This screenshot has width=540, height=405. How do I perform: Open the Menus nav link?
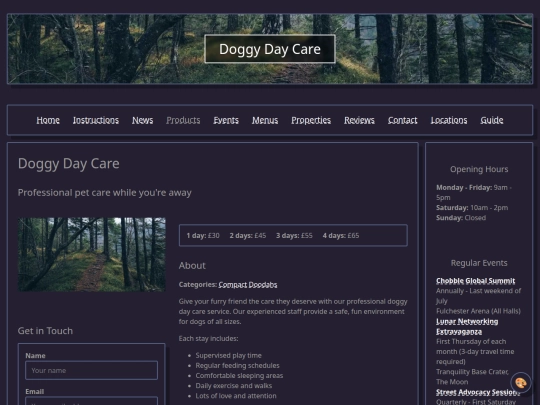coord(265,120)
